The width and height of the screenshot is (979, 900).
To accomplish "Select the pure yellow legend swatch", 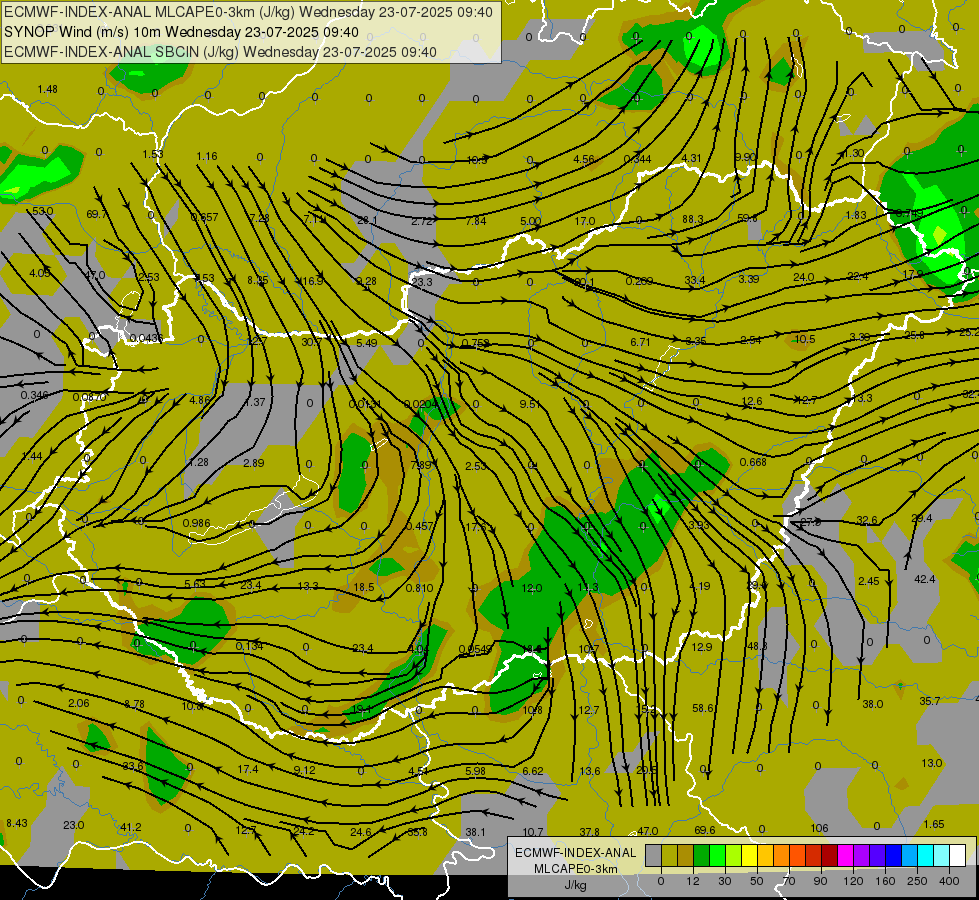I will coord(749,855).
